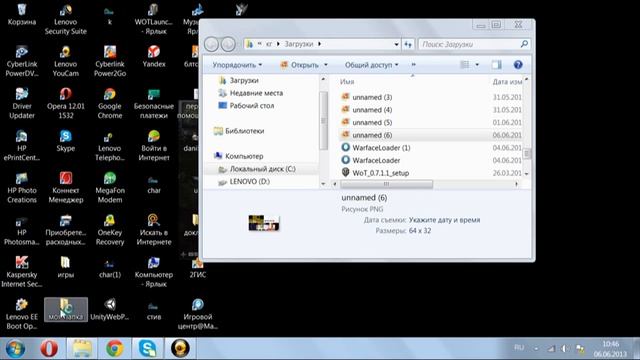Viewport: 640px width, 360px height.
Task: Open Lenovo YouCam desktop icon
Action: (x=65, y=61)
